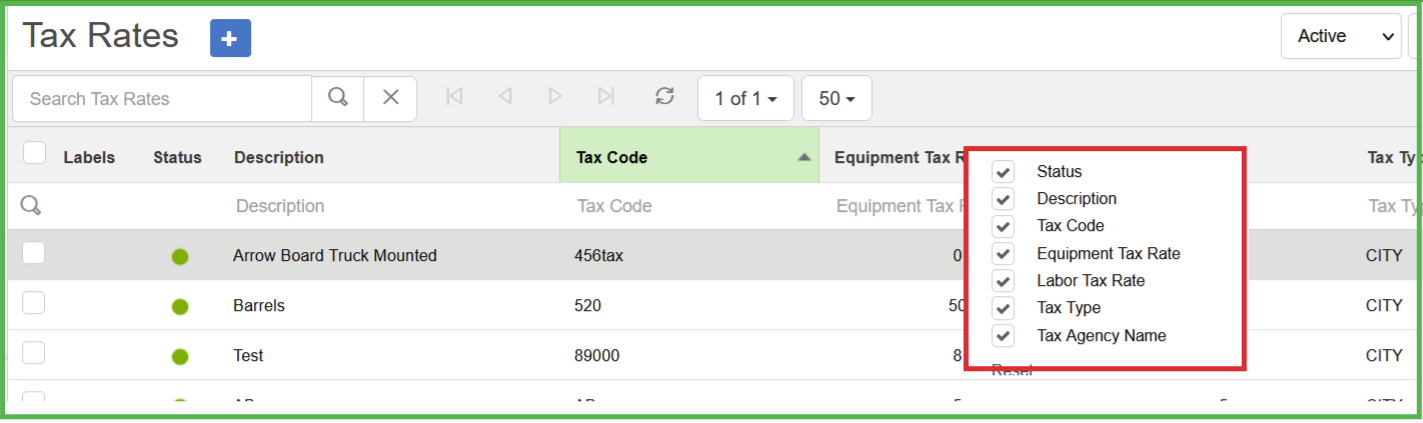Go to previous page arrow icon
Image resolution: width=1423 pixels, height=423 pixels.
pos(505,97)
